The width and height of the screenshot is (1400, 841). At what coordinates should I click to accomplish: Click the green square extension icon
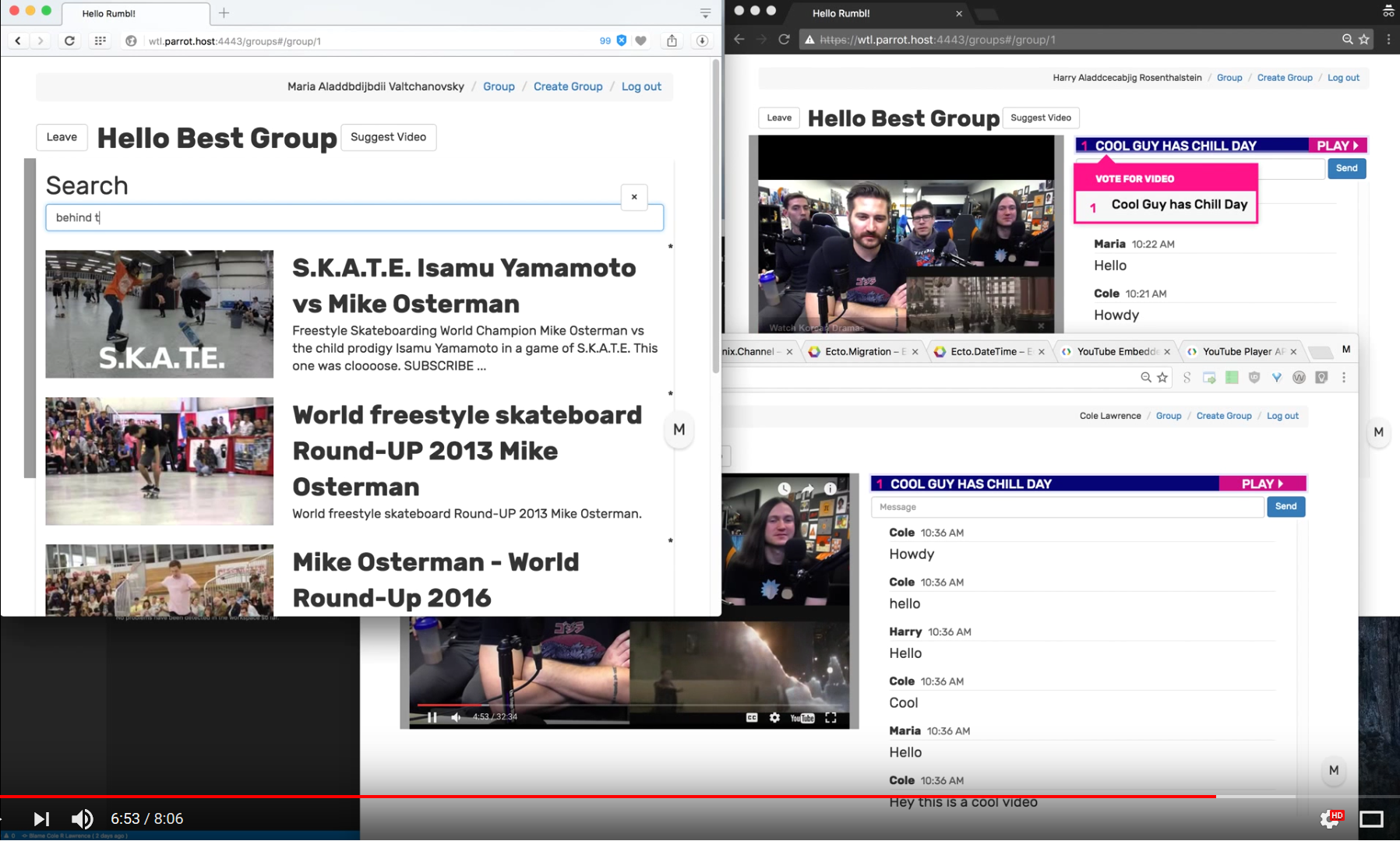(1232, 377)
